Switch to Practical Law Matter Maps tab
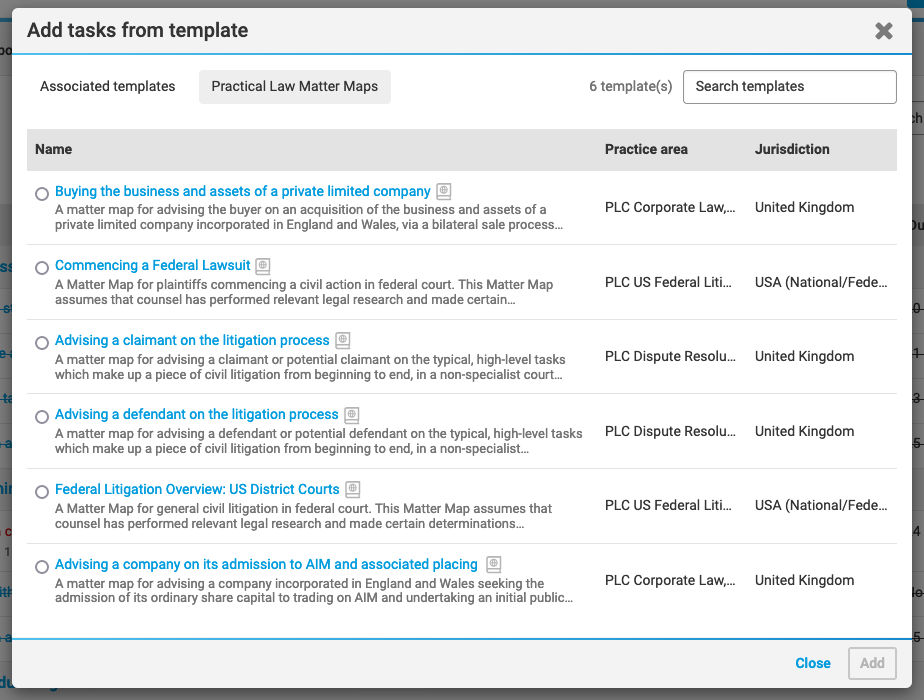The height and width of the screenshot is (700, 924). click(x=295, y=87)
